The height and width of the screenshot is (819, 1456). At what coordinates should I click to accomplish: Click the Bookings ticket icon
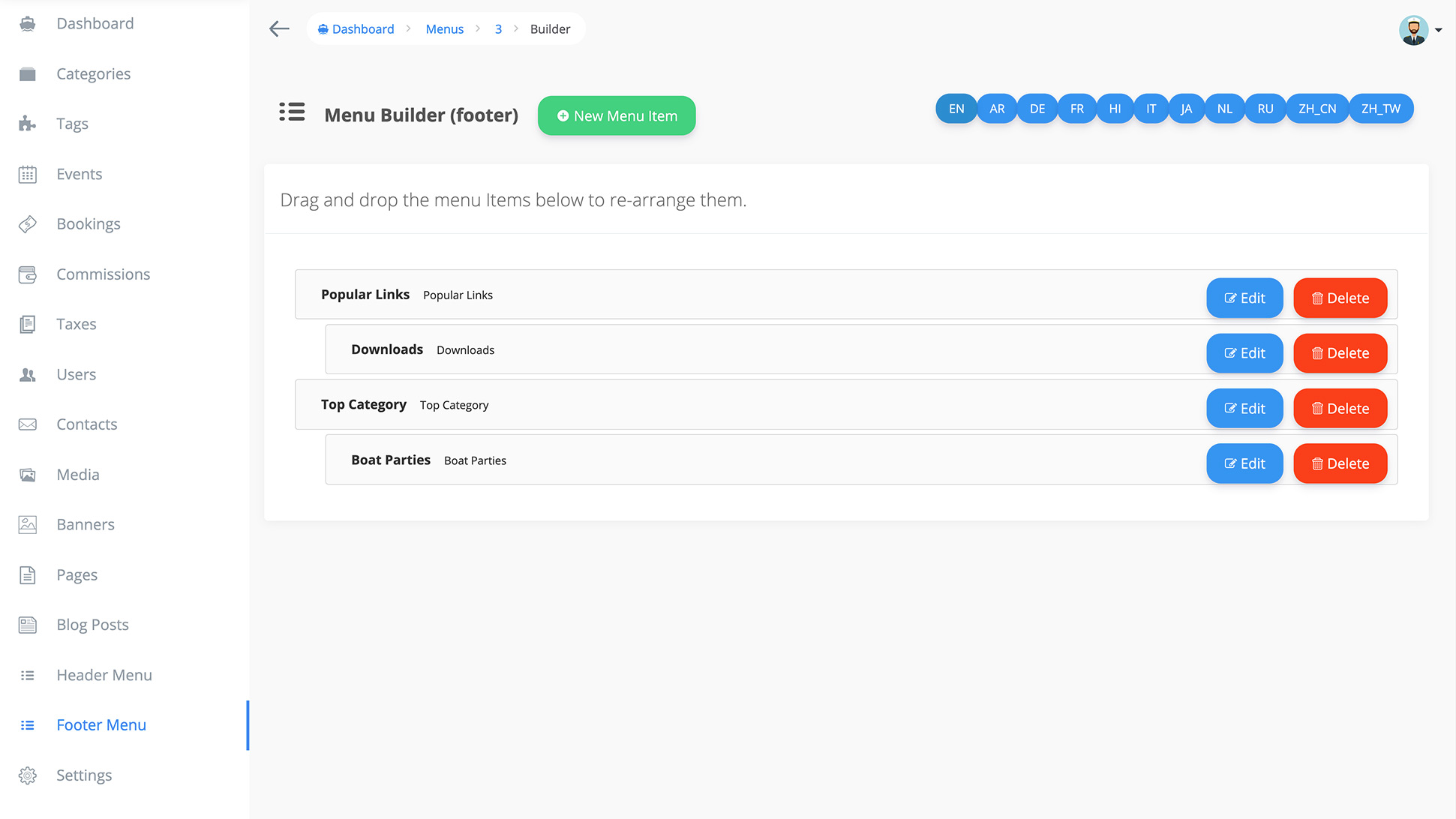click(27, 223)
